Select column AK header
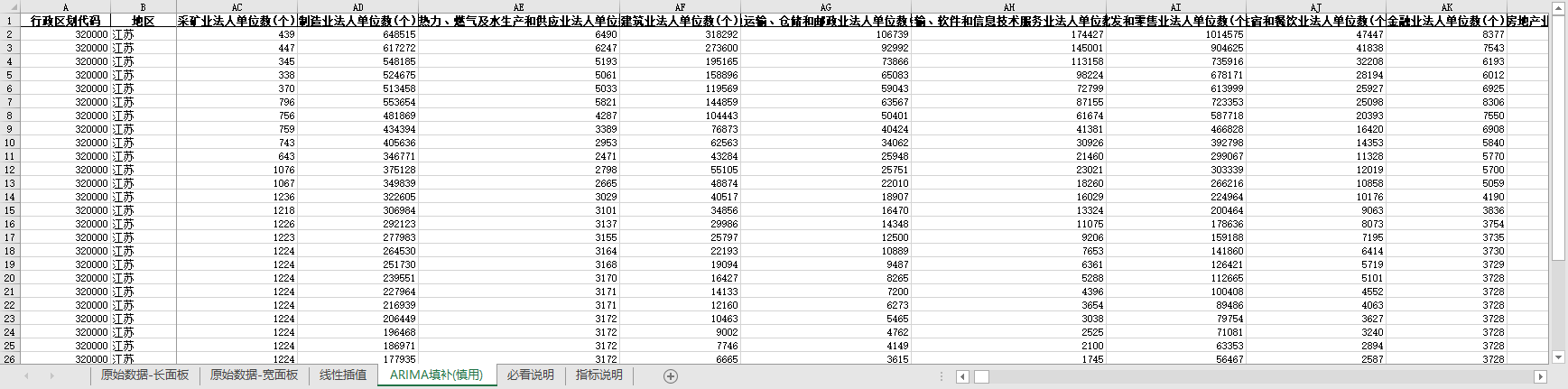This screenshot has width=1568, height=389. pyautogui.click(x=1447, y=7)
